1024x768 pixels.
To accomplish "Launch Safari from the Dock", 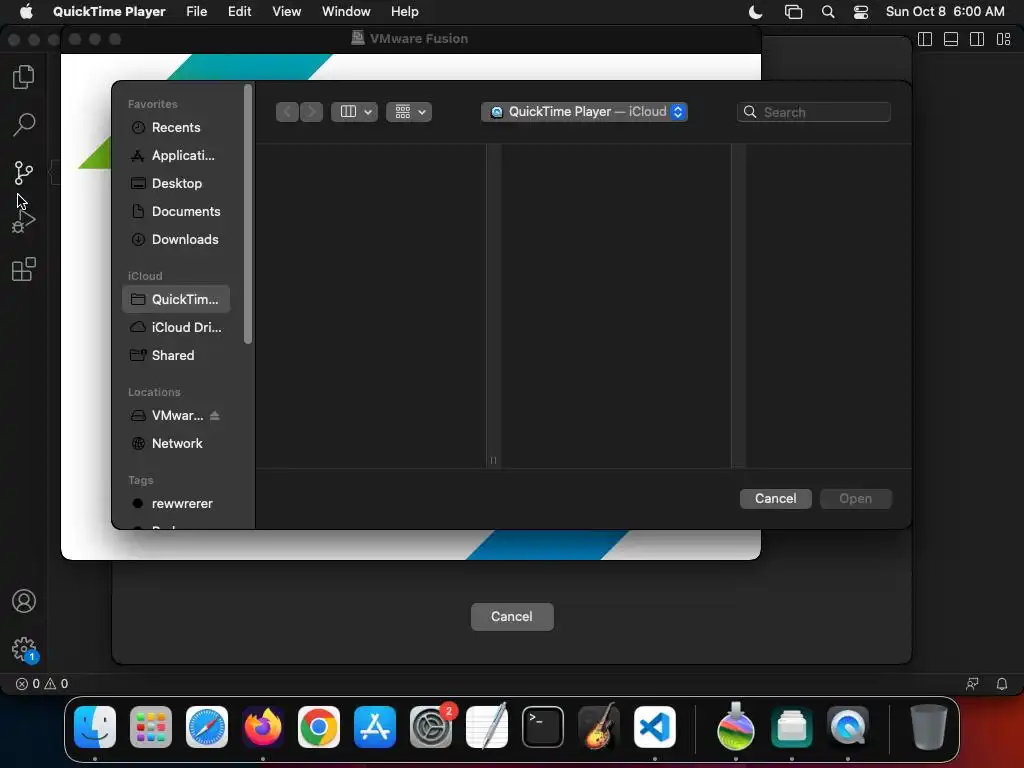I will pyautogui.click(x=207, y=727).
